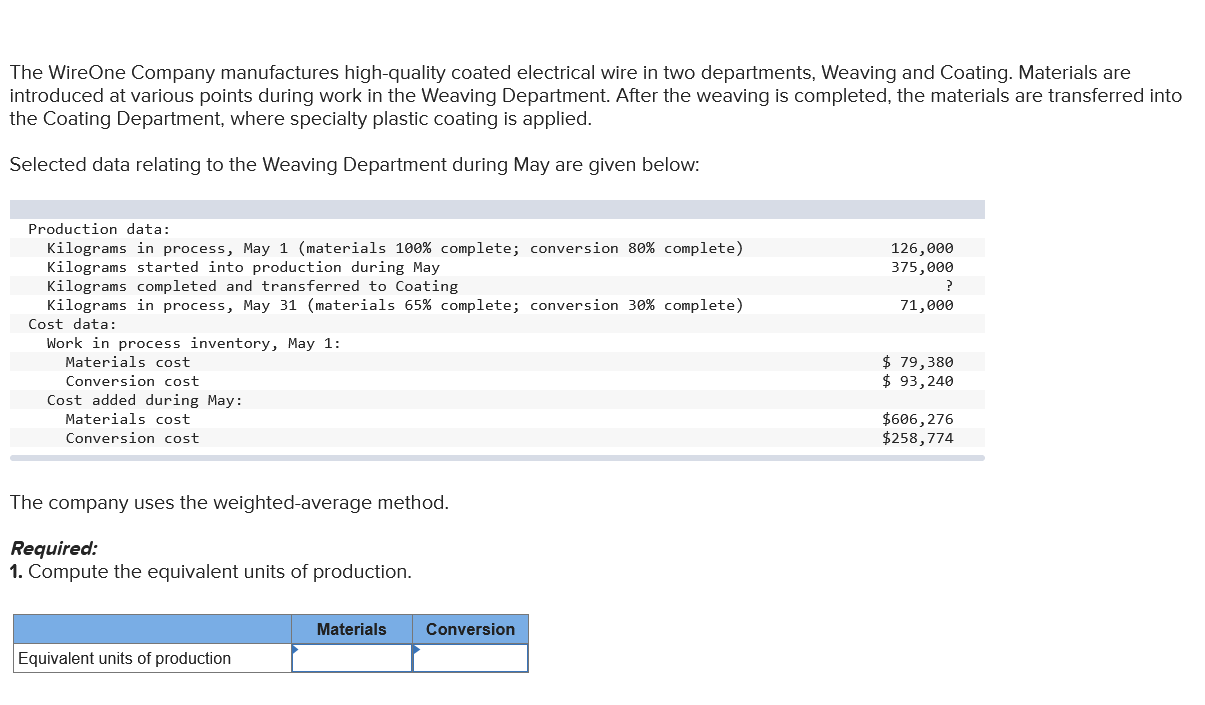Click the Conversion equivalent units input cell

point(470,658)
